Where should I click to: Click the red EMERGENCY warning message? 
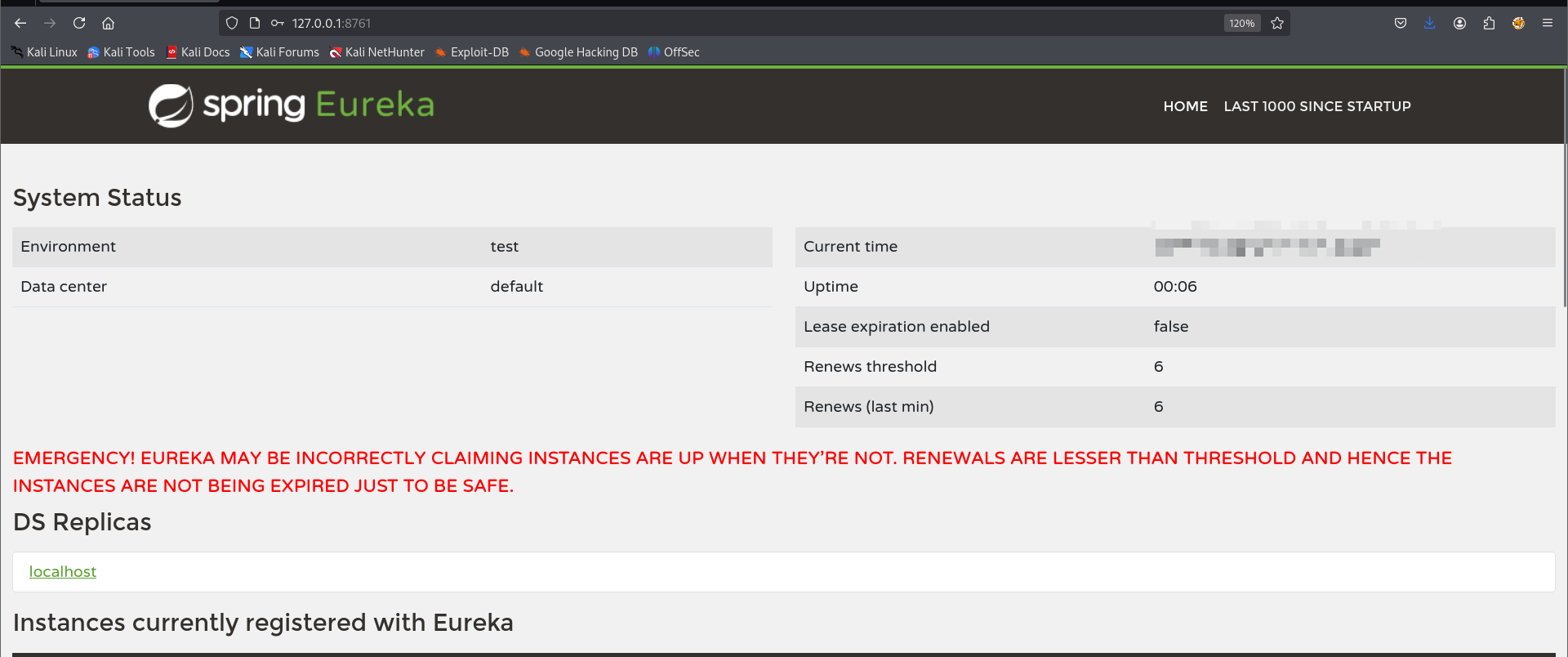point(733,472)
